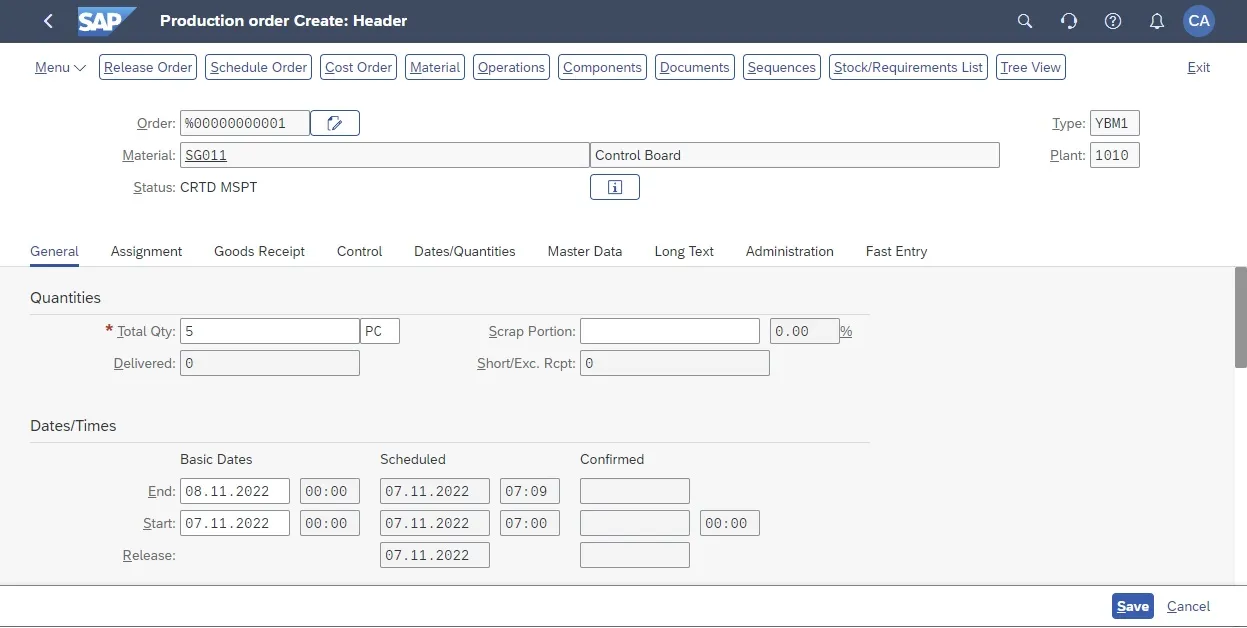Select the Goods Receipt tab
The width and height of the screenshot is (1247, 628).
[x=259, y=251]
